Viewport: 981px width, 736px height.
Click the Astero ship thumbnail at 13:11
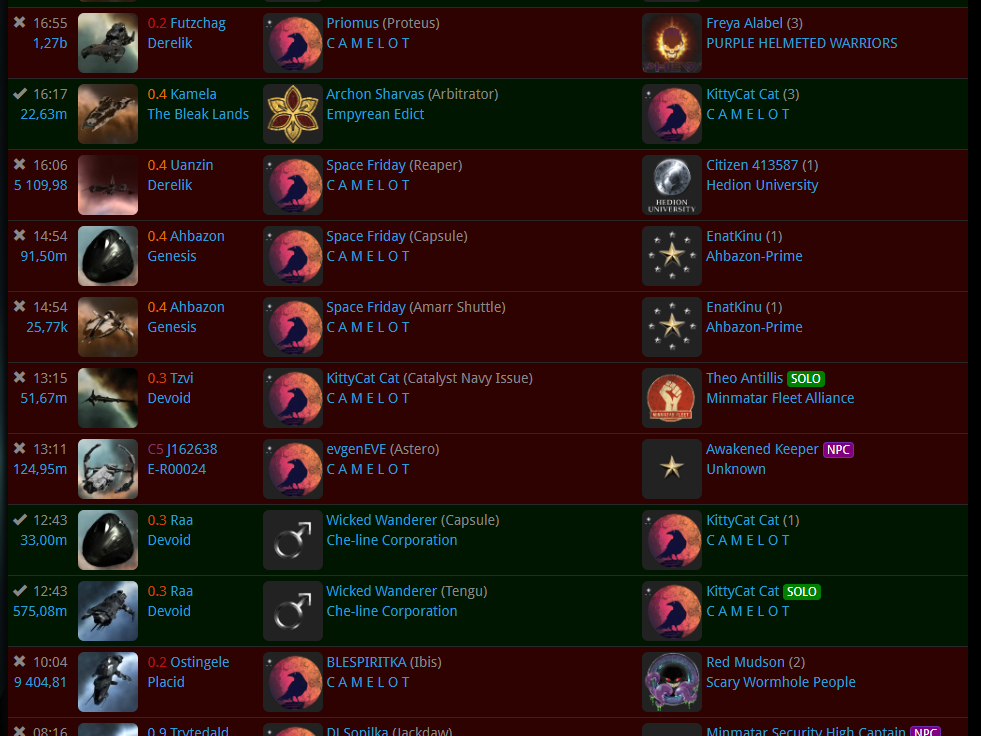pos(108,469)
